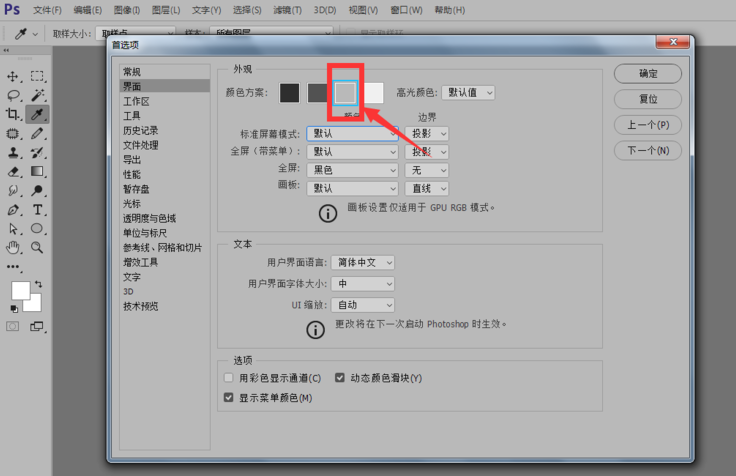Open 全屏 border dropdown showing 无
Screen dimensions: 736x476
click(427, 170)
